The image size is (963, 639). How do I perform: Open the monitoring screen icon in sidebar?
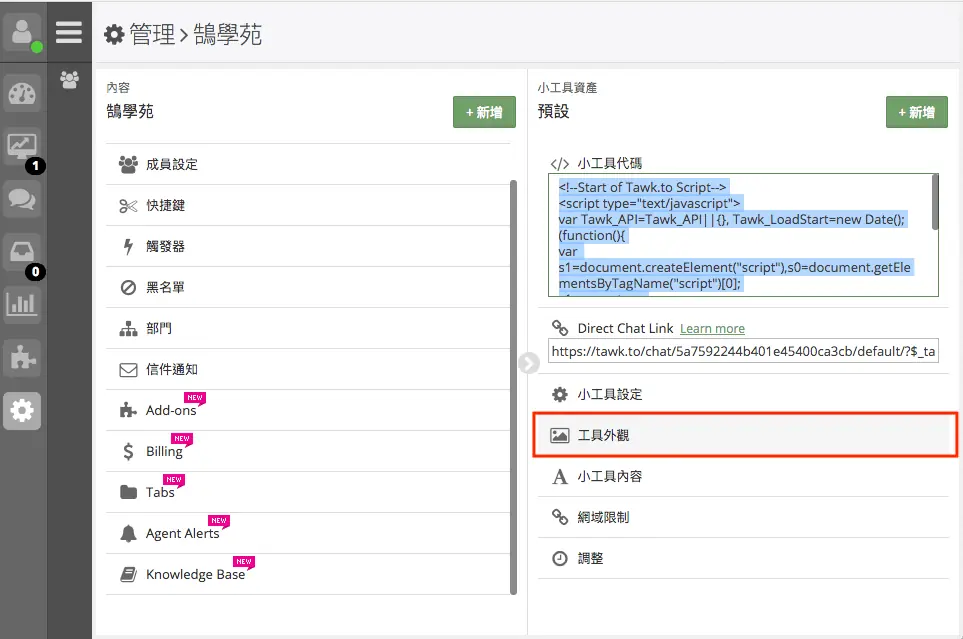pos(22,146)
